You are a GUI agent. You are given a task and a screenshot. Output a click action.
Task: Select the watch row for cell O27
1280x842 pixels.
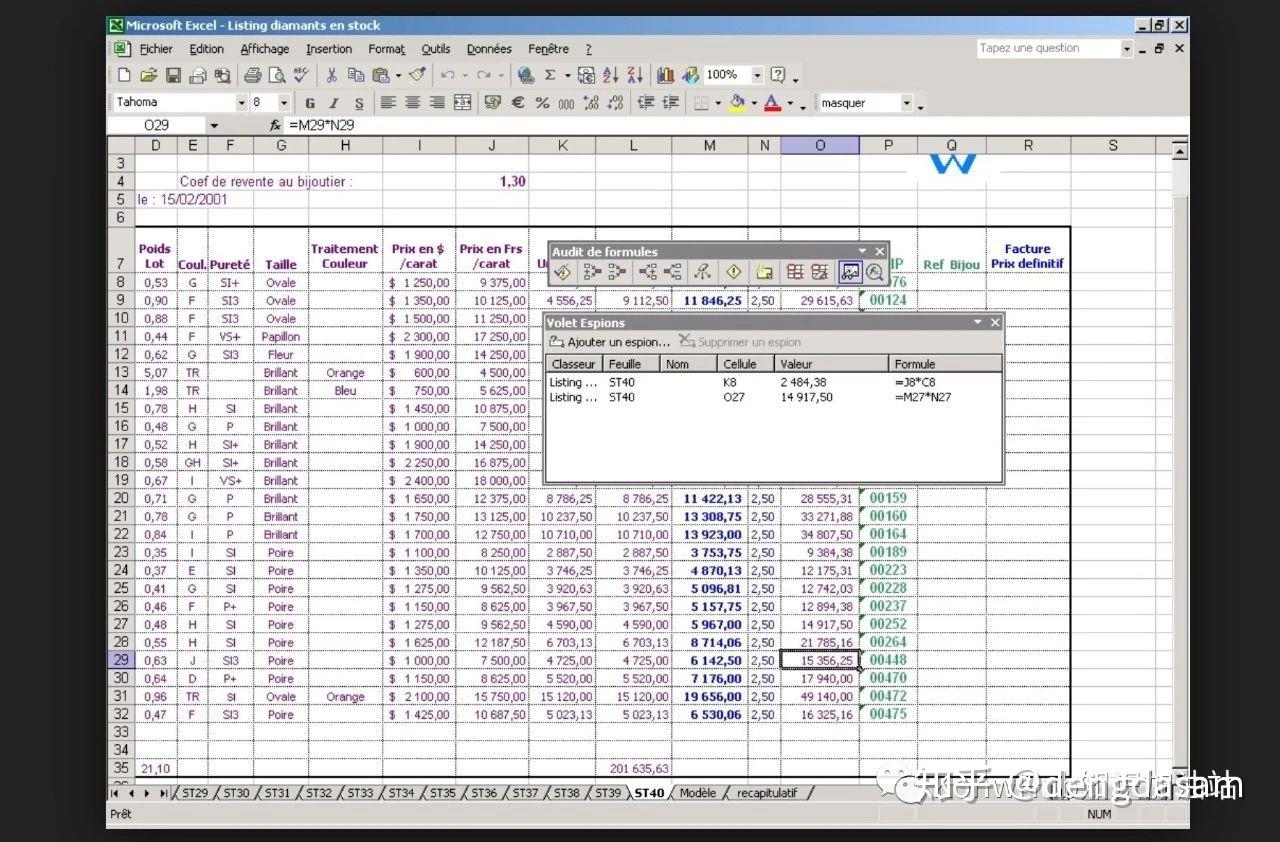pyautogui.click(x=774, y=397)
